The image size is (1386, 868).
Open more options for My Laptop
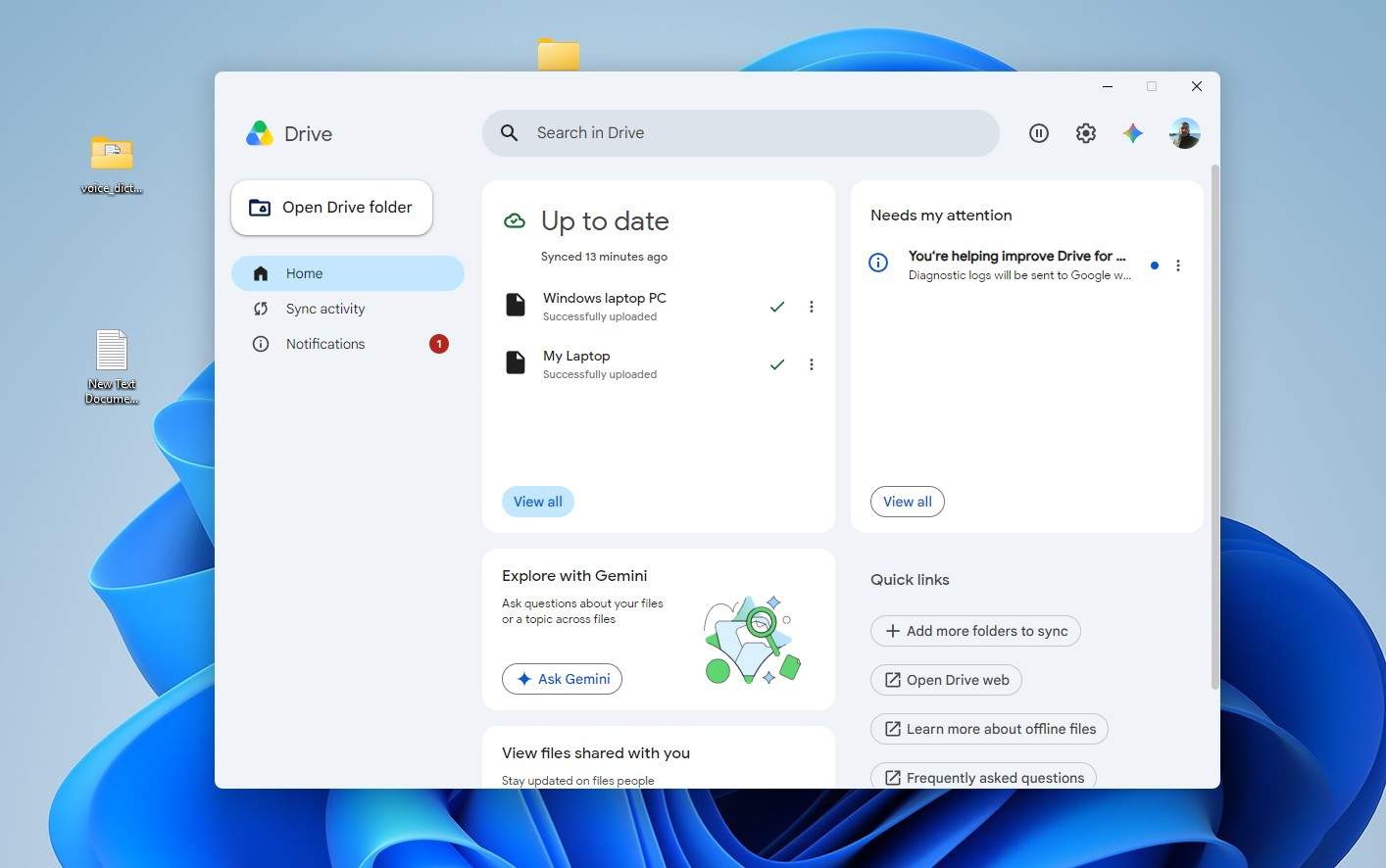(812, 364)
